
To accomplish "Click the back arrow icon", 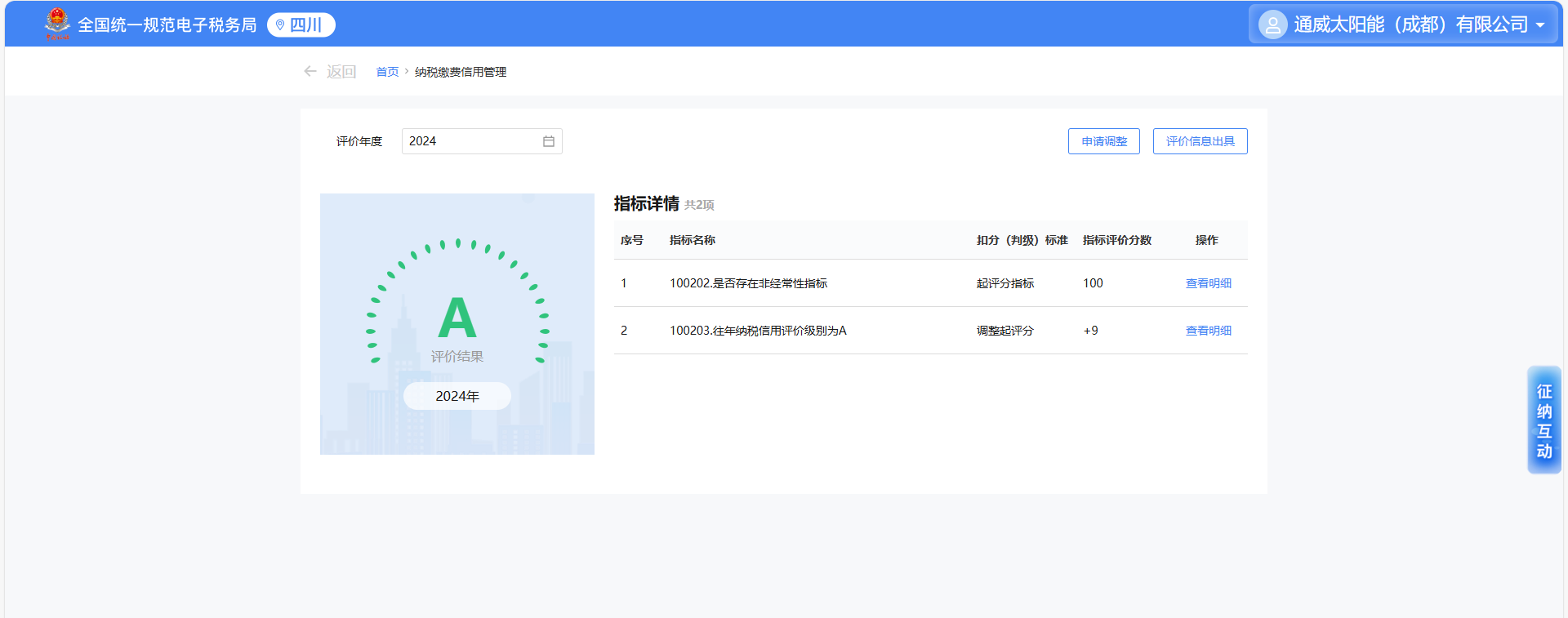I will (310, 72).
